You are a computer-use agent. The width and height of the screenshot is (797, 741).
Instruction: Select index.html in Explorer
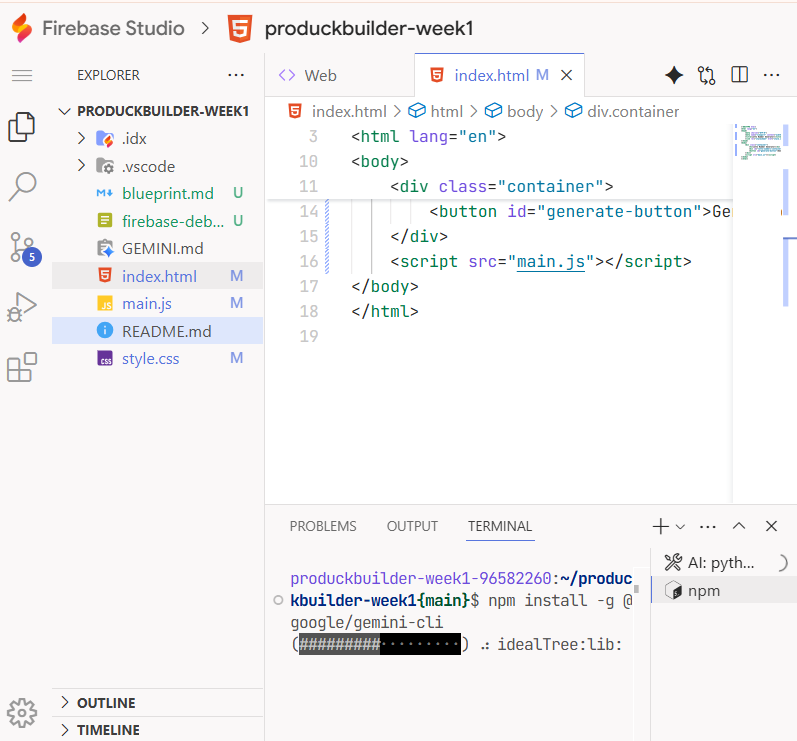pyautogui.click(x=158, y=276)
